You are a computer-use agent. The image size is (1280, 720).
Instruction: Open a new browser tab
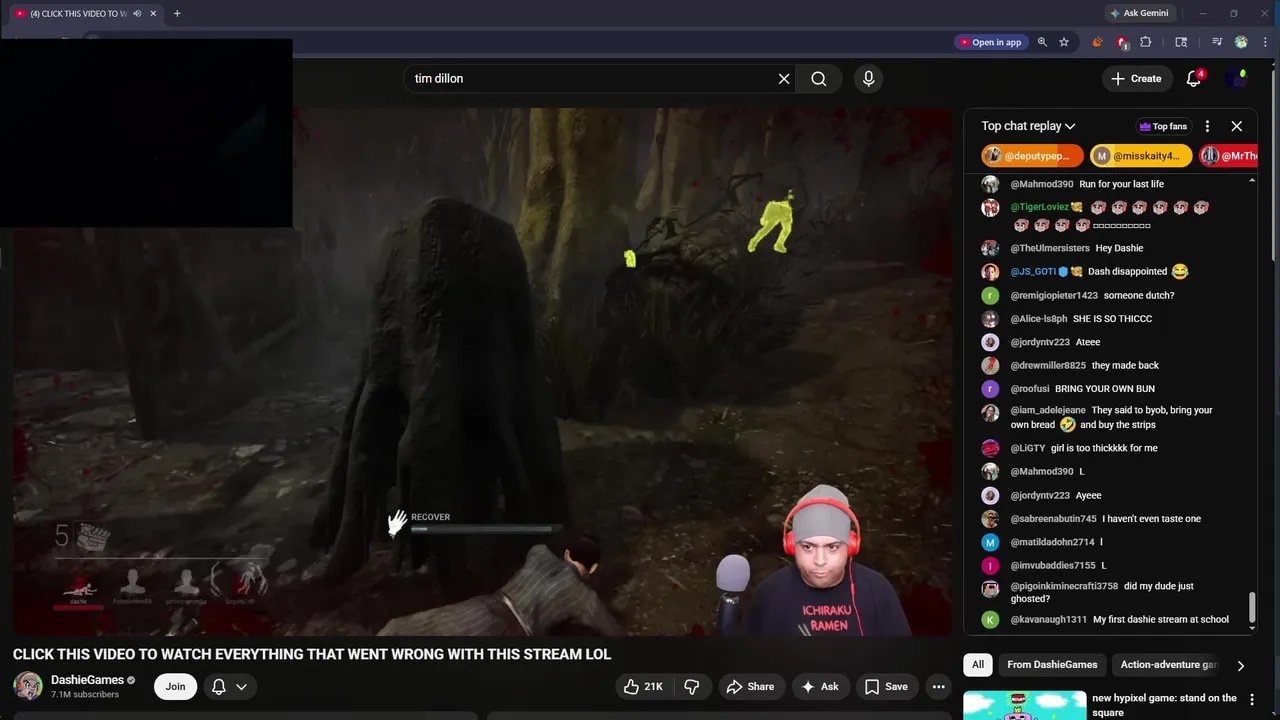click(x=177, y=13)
